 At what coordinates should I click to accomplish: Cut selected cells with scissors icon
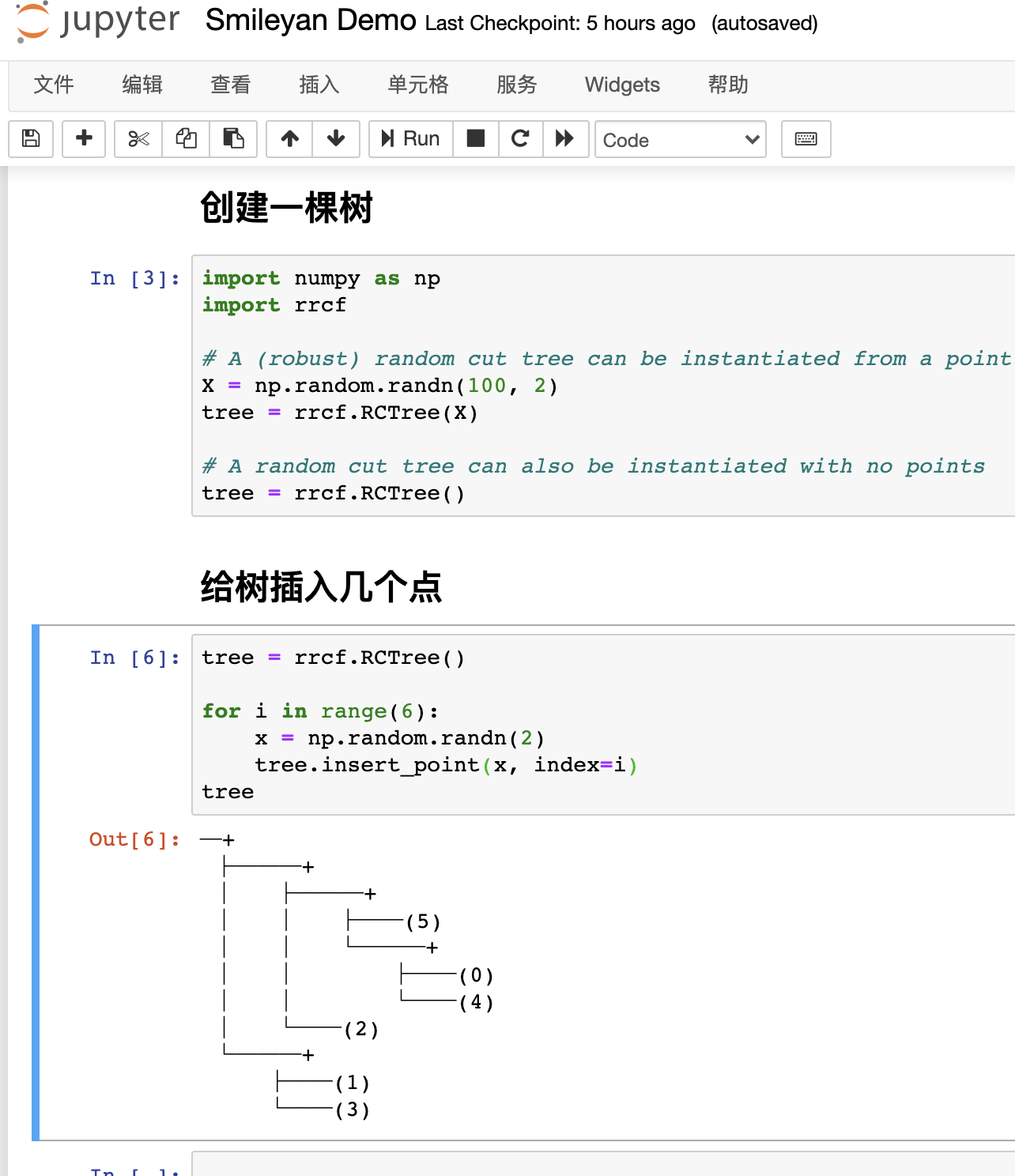138,139
